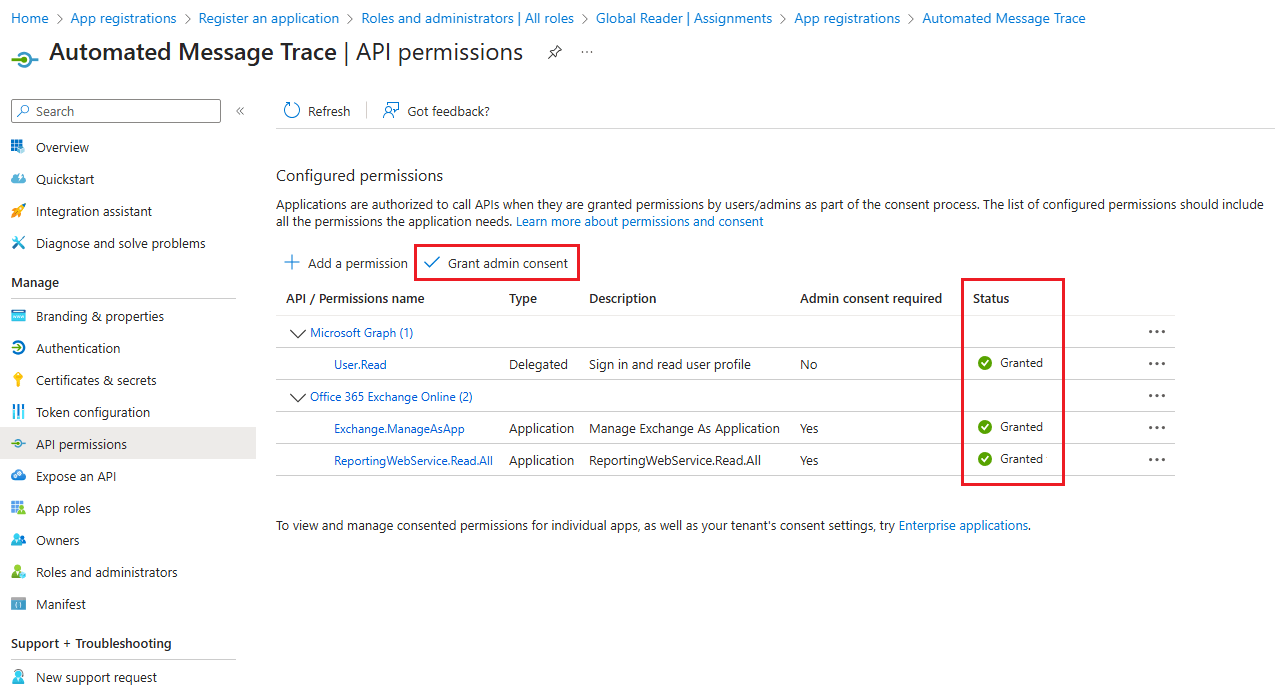Click the Refresh button label

pyautogui.click(x=329, y=111)
